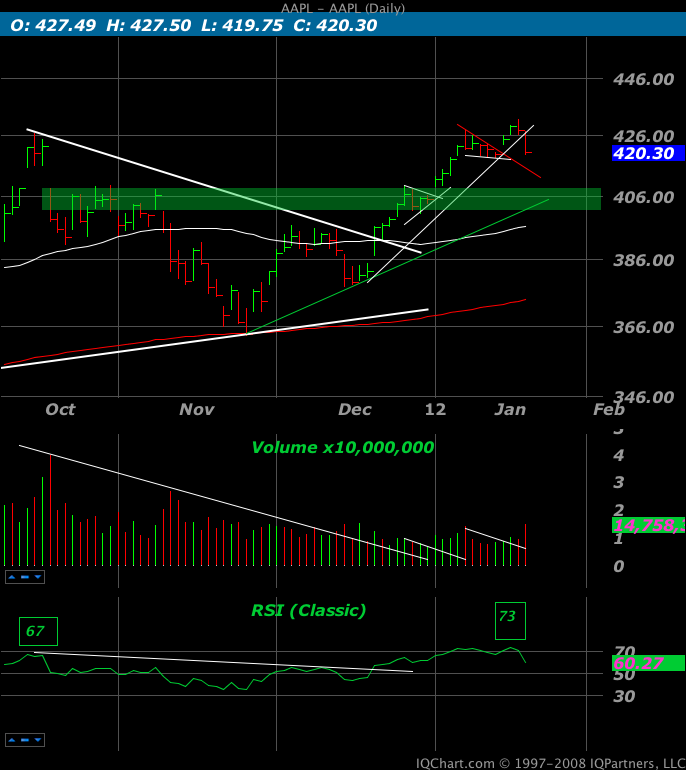Click the down arrow in Volume panel controls
Image resolution: width=686 pixels, height=770 pixels.
pos(38,577)
